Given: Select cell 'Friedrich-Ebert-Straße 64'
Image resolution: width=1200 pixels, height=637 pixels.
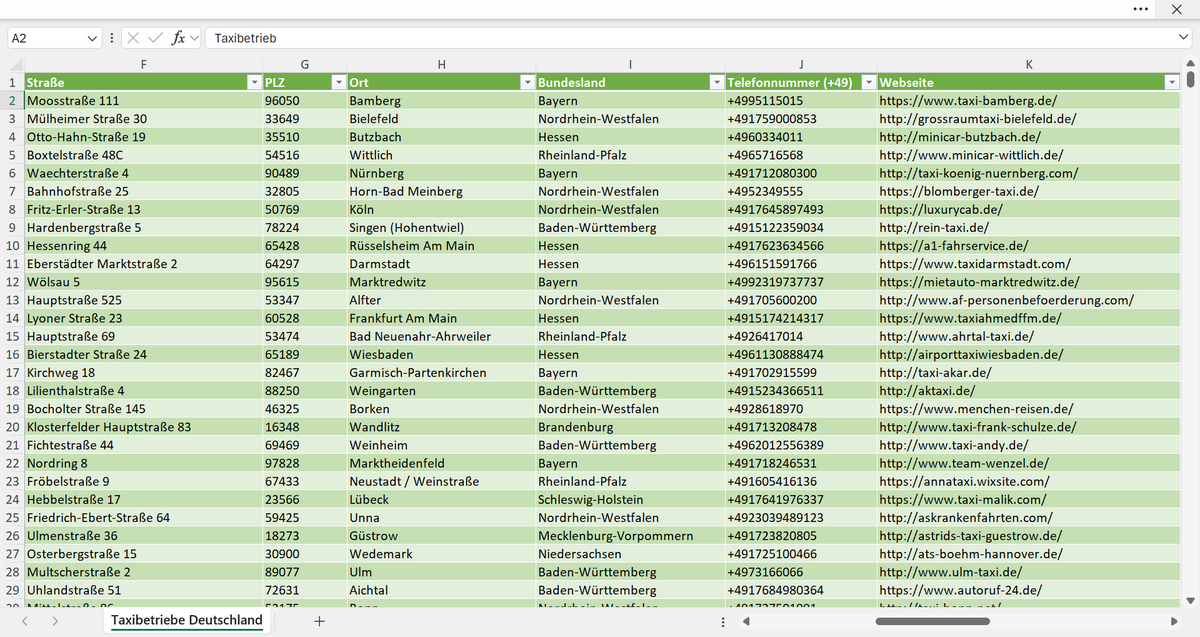Looking at the screenshot, I should pyautogui.click(x=143, y=517).
